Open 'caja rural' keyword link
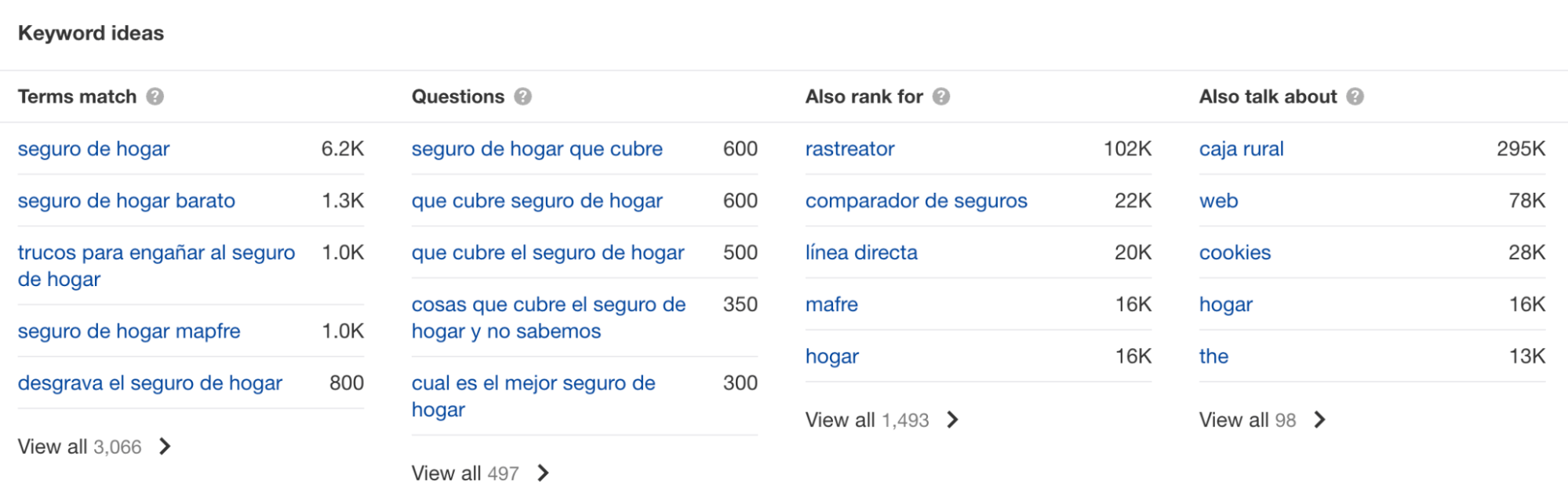 1241,149
